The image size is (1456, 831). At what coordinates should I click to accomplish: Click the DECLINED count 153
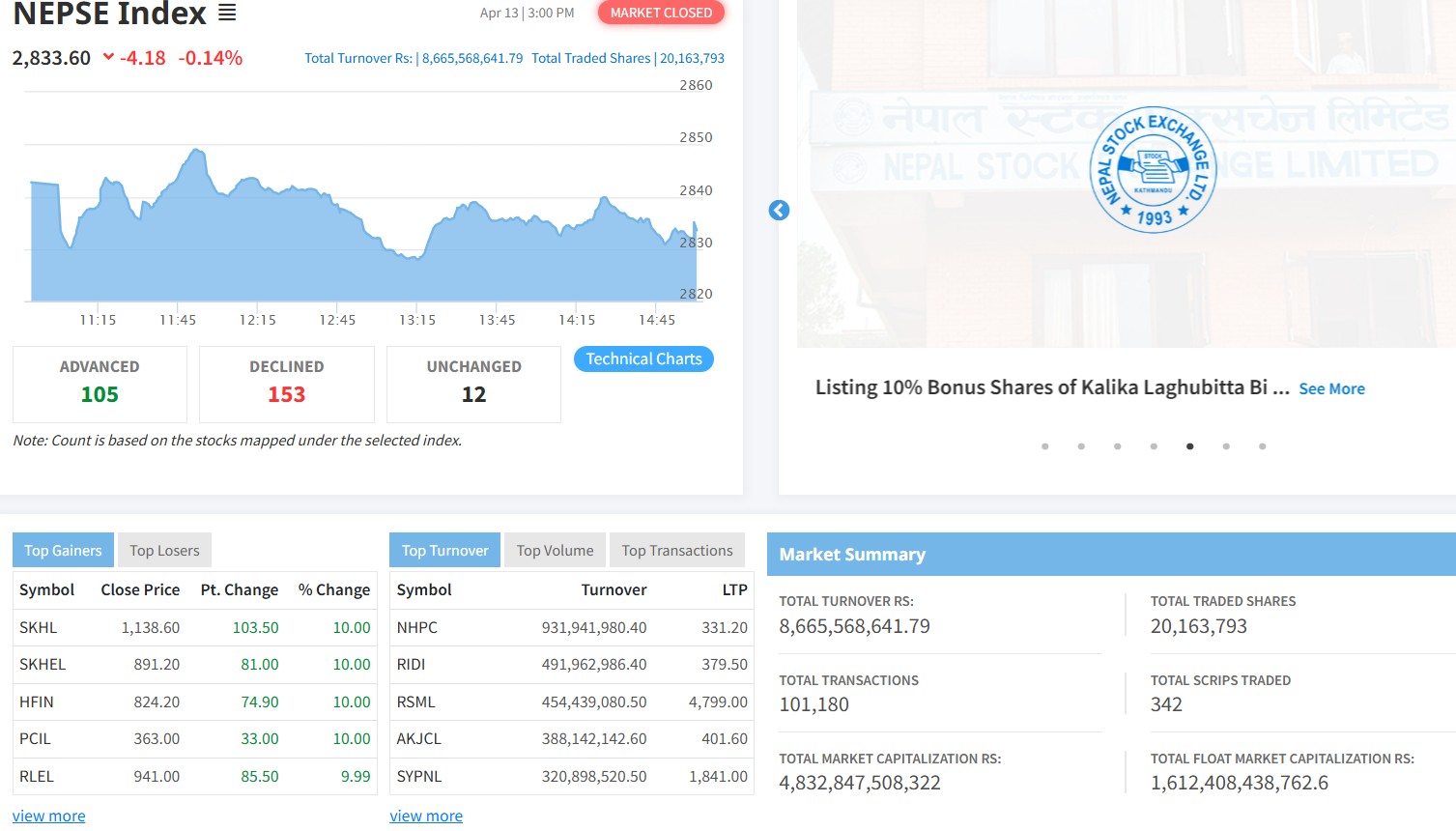(287, 394)
